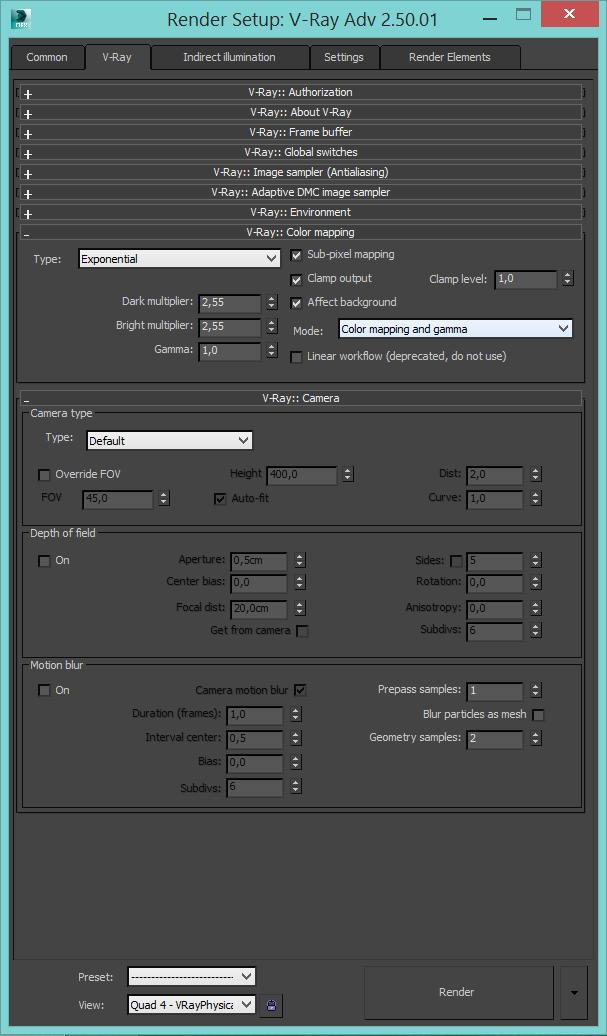
Task: Open the Mode dropdown showing Color mapping and gamma
Action: pos(453,328)
